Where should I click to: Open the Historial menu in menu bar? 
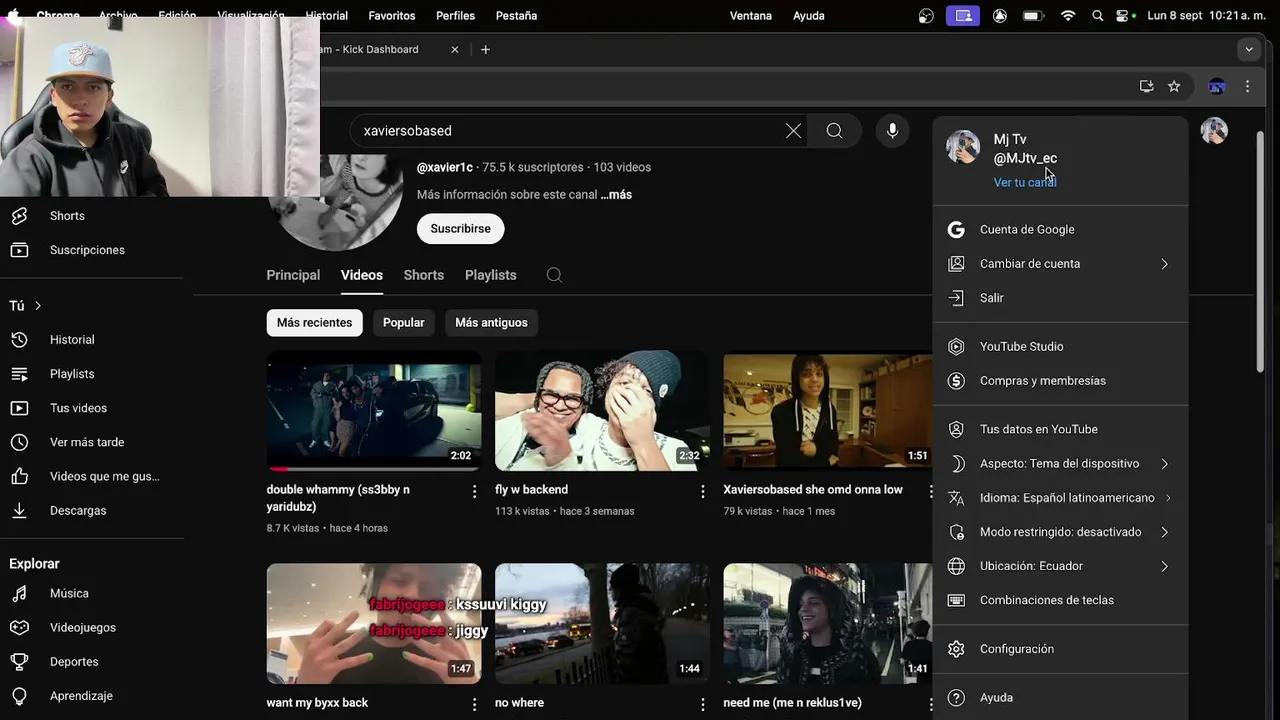(326, 16)
